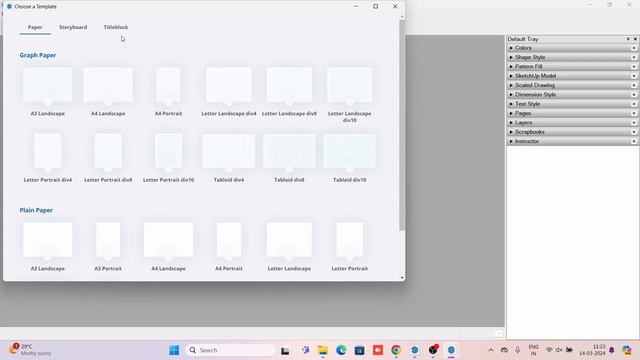640x360 pixels.
Task: Close the SketchUp Model panel X button
Action: (634, 76)
